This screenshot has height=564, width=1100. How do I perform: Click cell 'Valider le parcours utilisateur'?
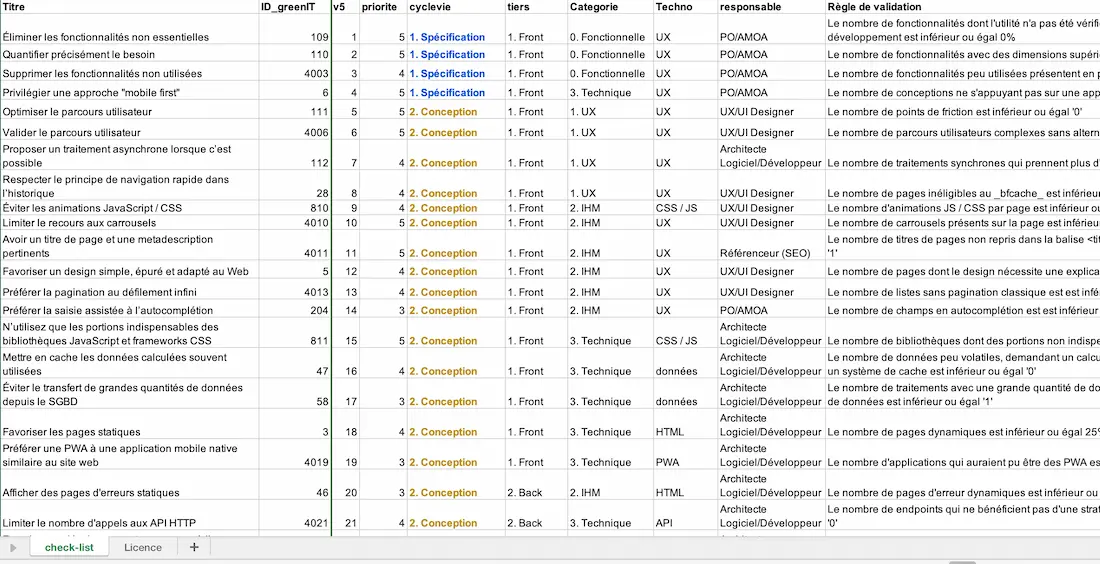tap(130, 130)
